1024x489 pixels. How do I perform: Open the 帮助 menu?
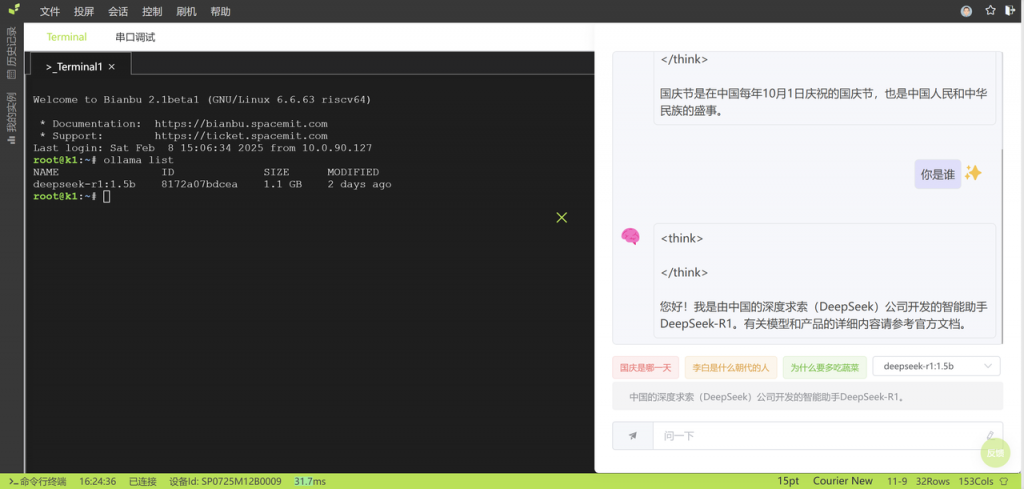coord(220,12)
